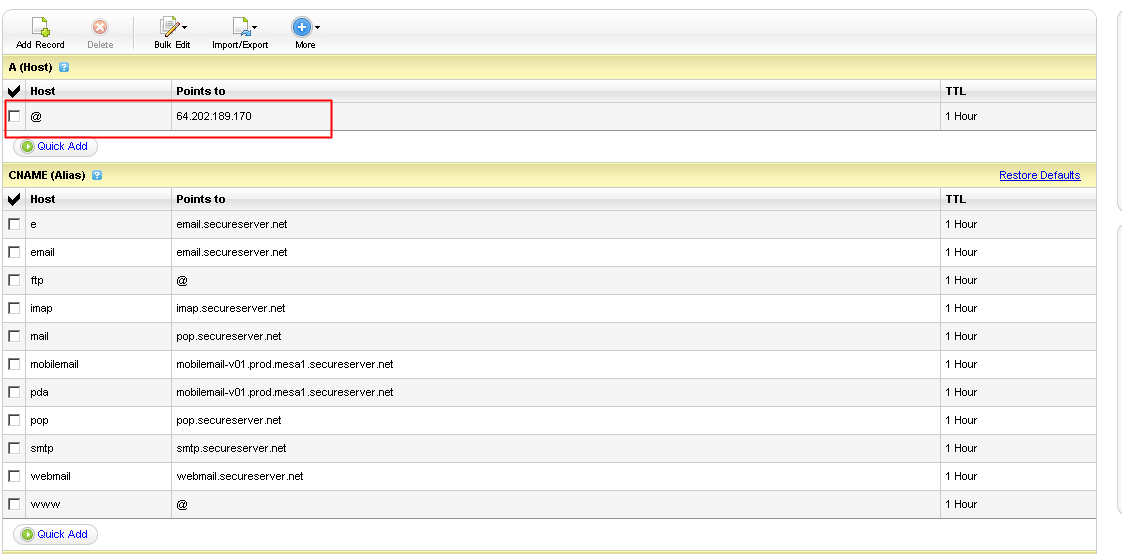Check the www CNAME record checkbox
Screen dimensions: 1122x558
point(14,504)
